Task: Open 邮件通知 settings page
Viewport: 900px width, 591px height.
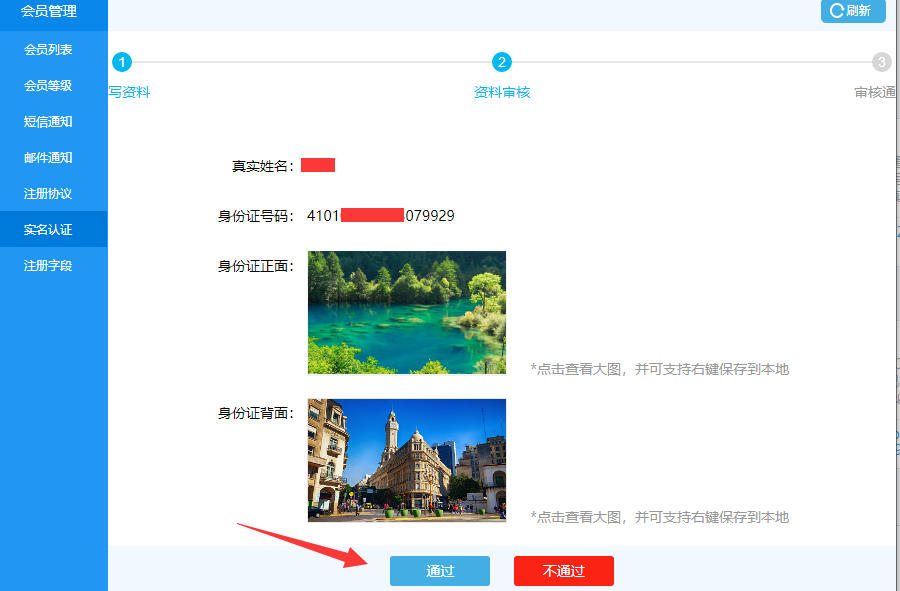Action: coord(49,158)
